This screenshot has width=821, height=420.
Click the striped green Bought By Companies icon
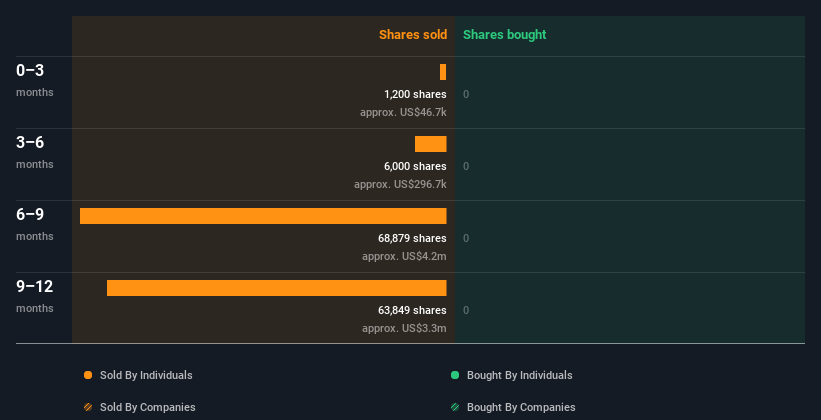[x=455, y=407]
